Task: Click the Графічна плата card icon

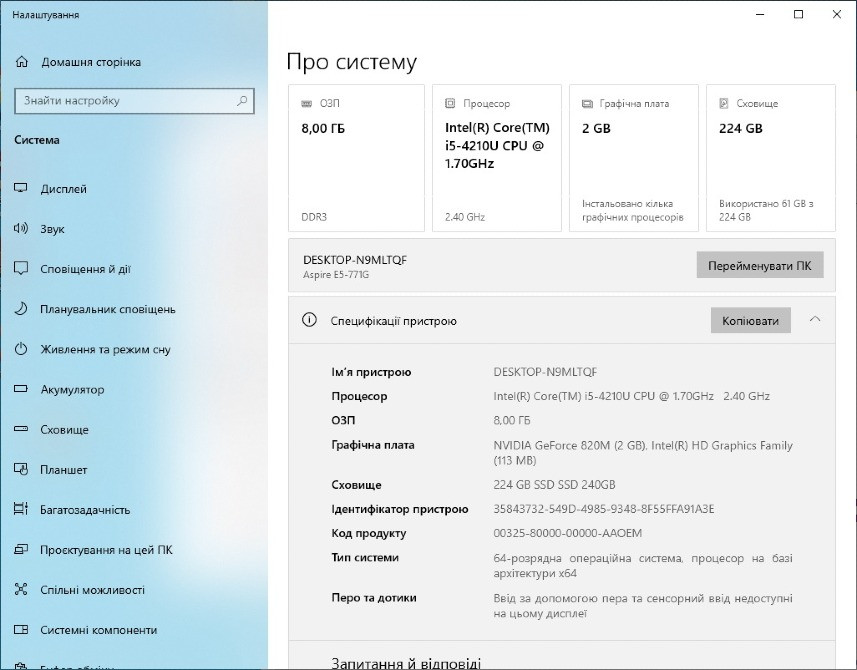Action: [588, 103]
